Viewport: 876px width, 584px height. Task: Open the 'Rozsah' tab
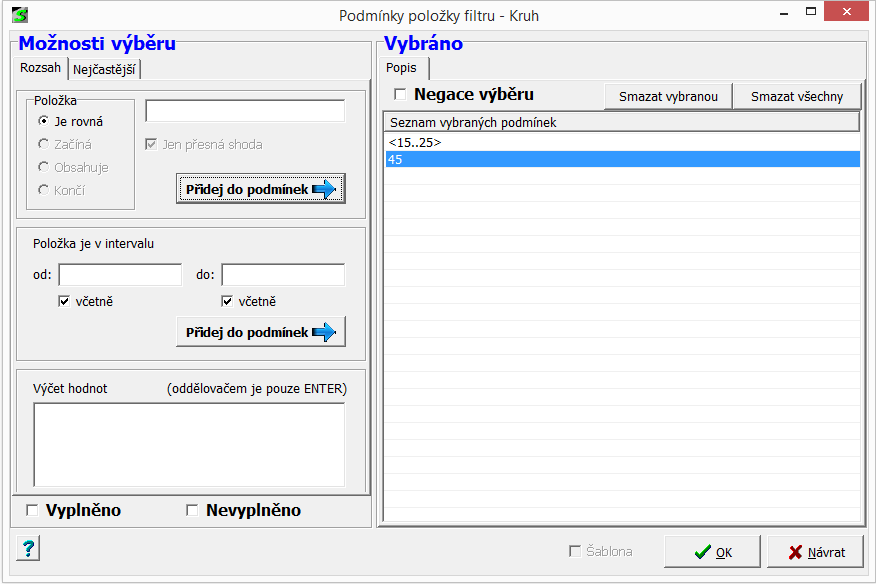[41, 68]
